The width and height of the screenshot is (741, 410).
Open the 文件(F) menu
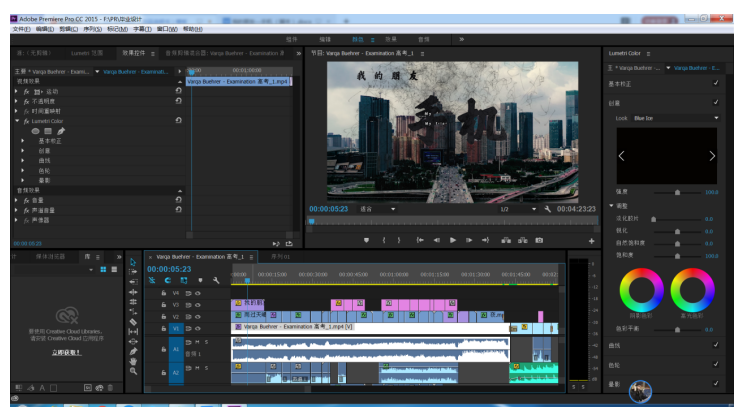click(x=21, y=29)
